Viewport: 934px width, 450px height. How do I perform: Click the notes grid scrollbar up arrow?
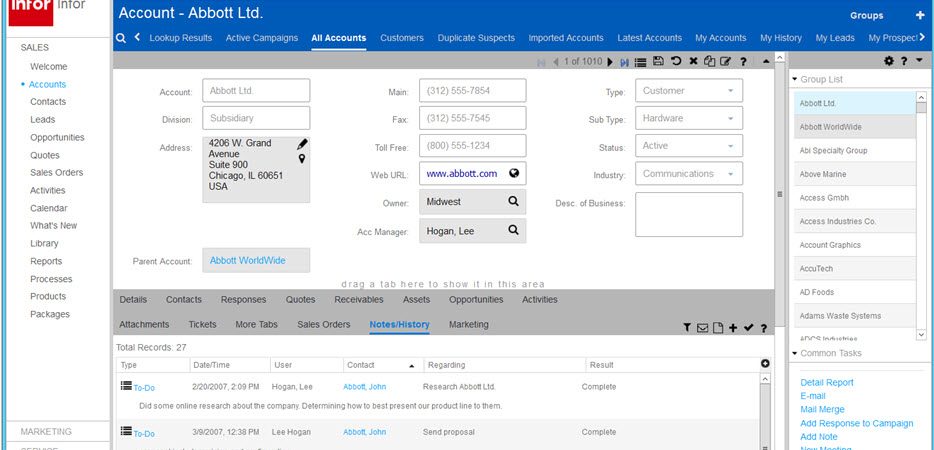(x=765, y=379)
